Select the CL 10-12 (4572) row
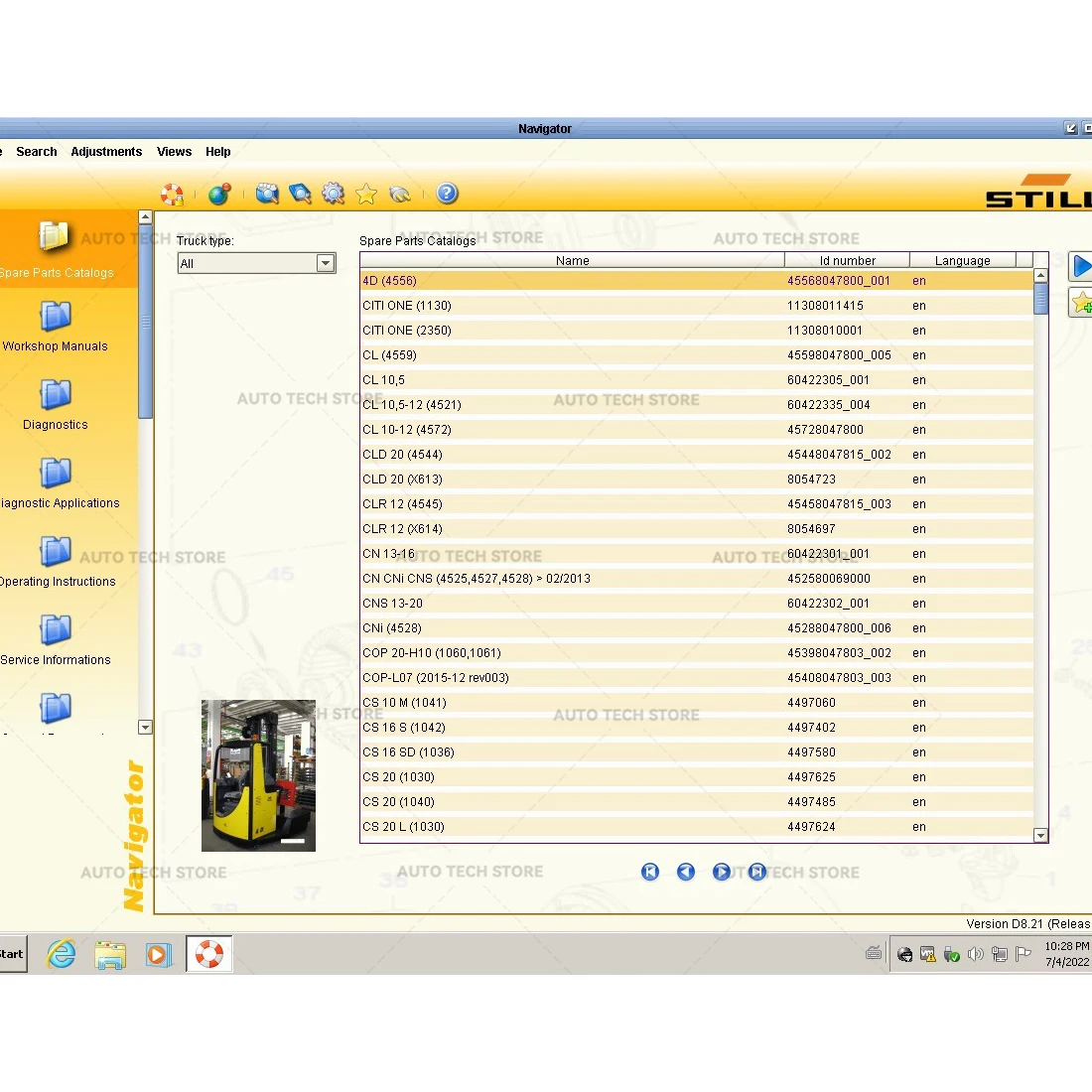The width and height of the screenshot is (1092, 1092). point(697,430)
